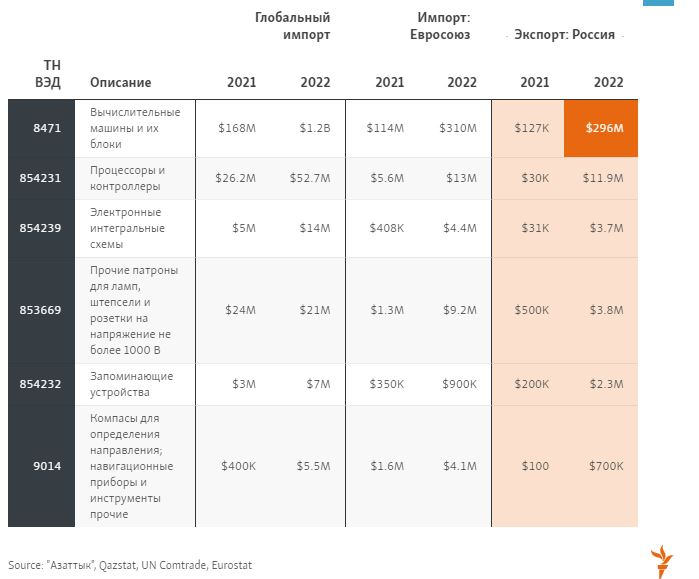Click the source line mentioning UN Comtrade
The height and width of the screenshot is (579, 699).
(x=130, y=565)
